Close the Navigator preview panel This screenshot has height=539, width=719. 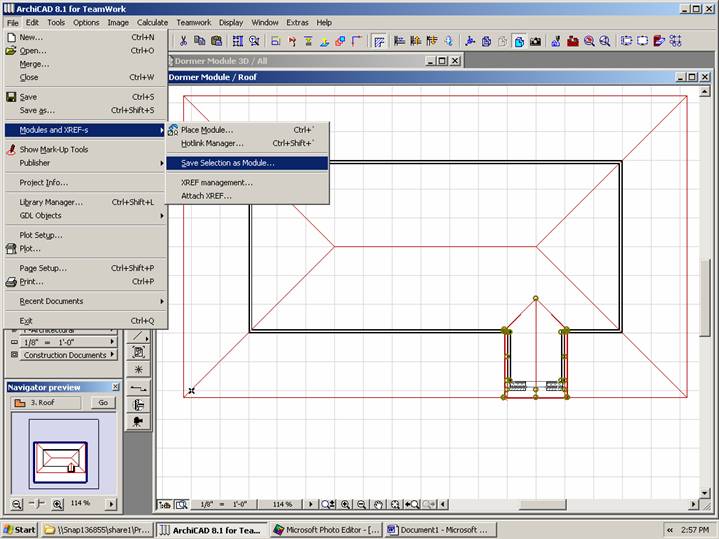(115, 387)
